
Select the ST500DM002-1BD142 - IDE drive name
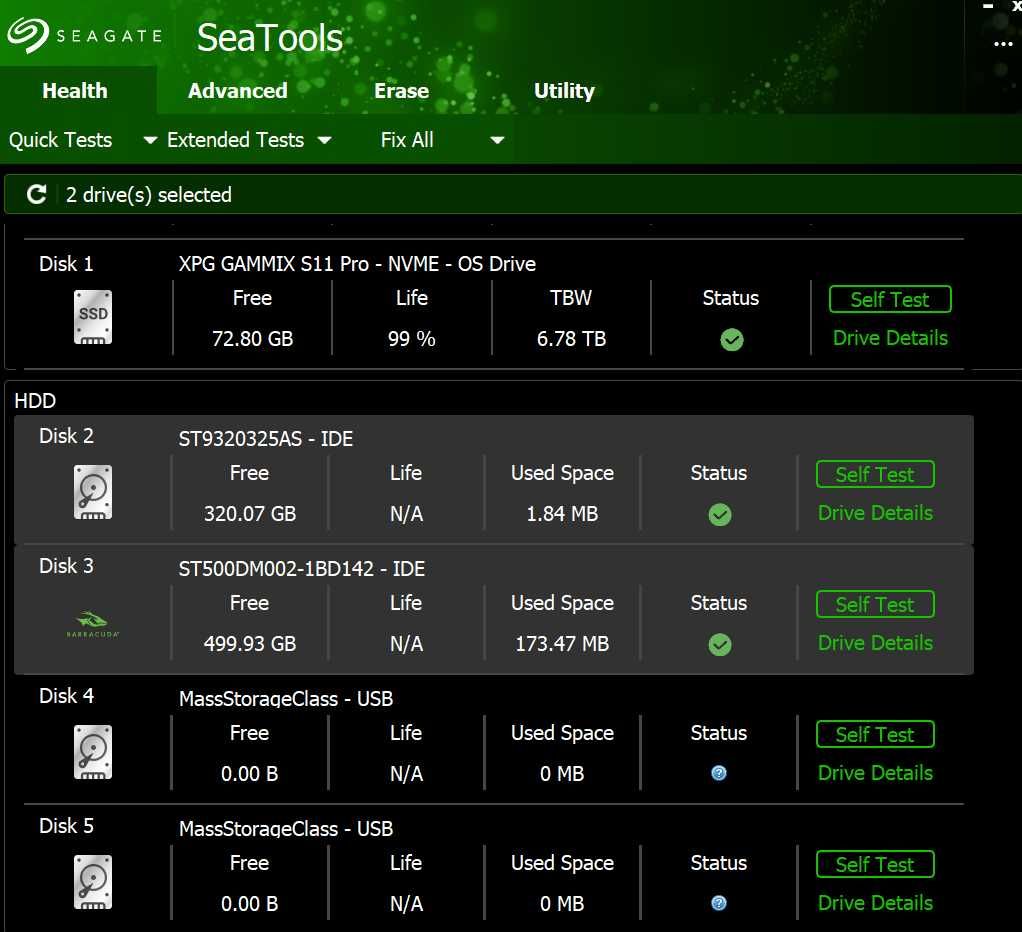tap(302, 568)
